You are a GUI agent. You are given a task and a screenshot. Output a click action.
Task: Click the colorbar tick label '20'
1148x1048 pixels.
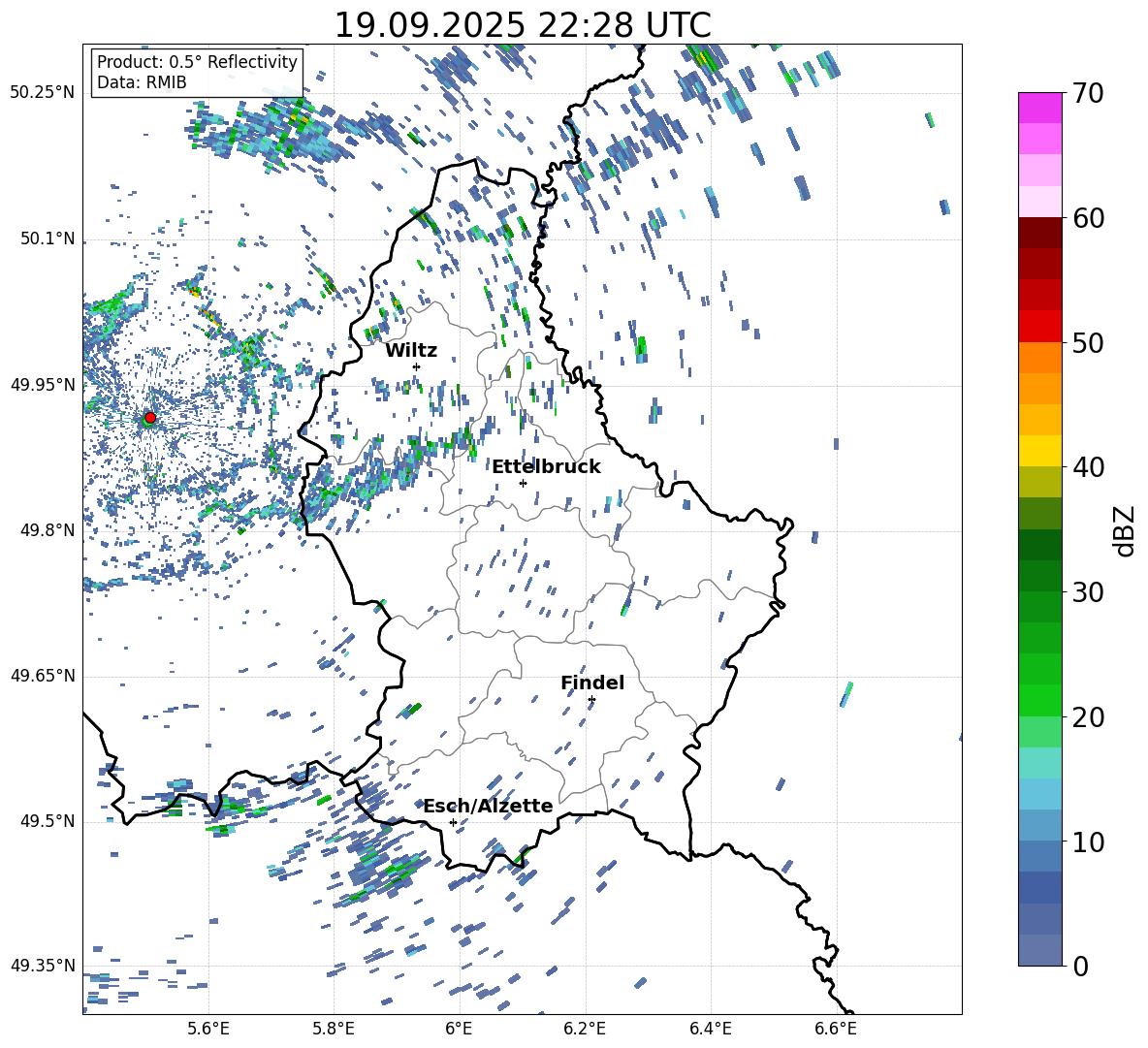(1088, 716)
